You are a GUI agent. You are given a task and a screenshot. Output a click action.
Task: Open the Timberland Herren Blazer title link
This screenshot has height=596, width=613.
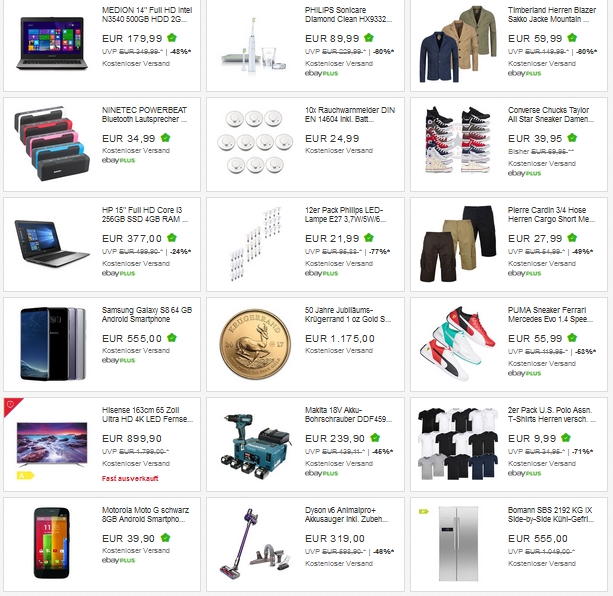coord(552,14)
